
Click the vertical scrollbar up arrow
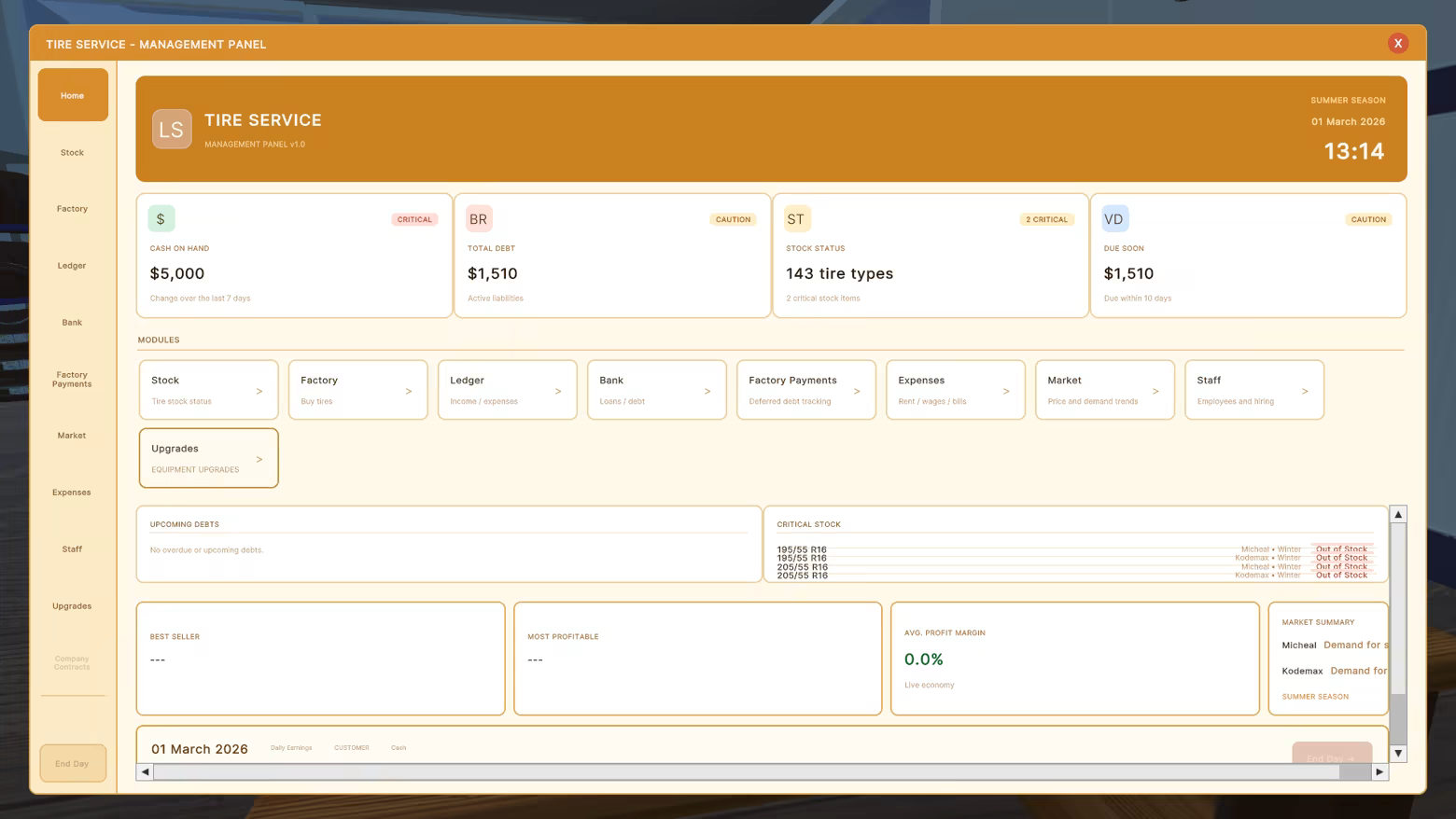1398,515
